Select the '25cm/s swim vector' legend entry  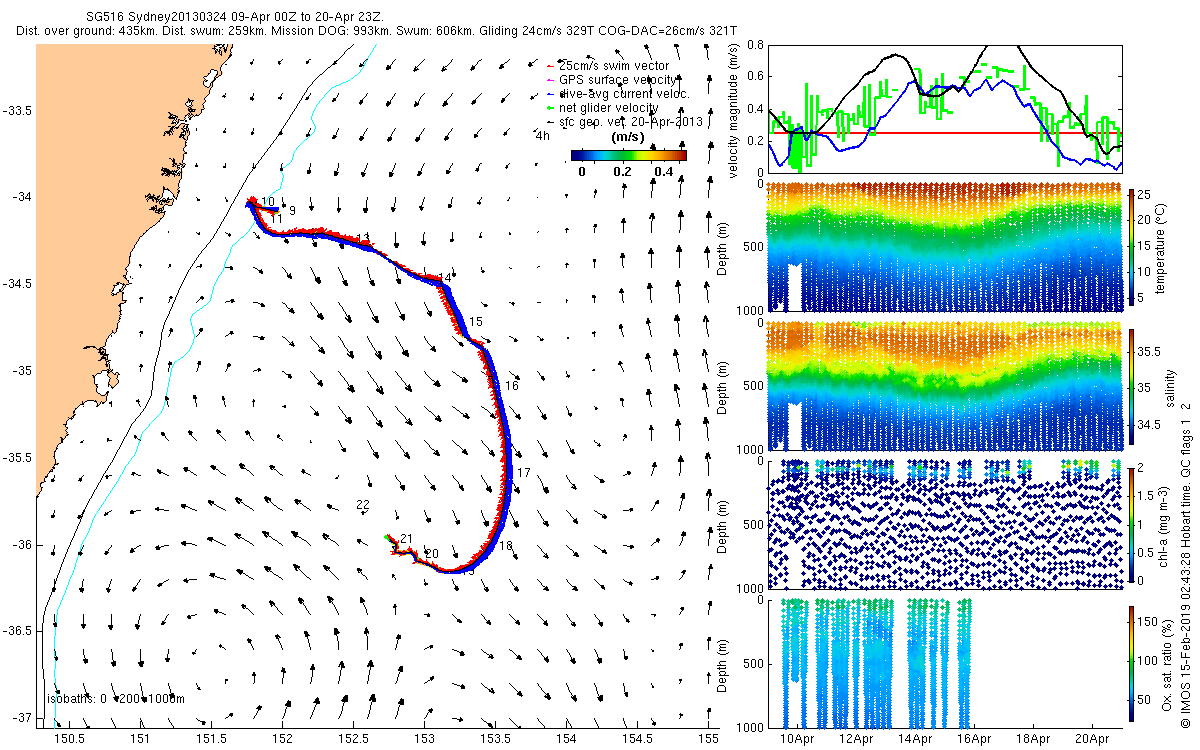pyautogui.click(x=613, y=65)
